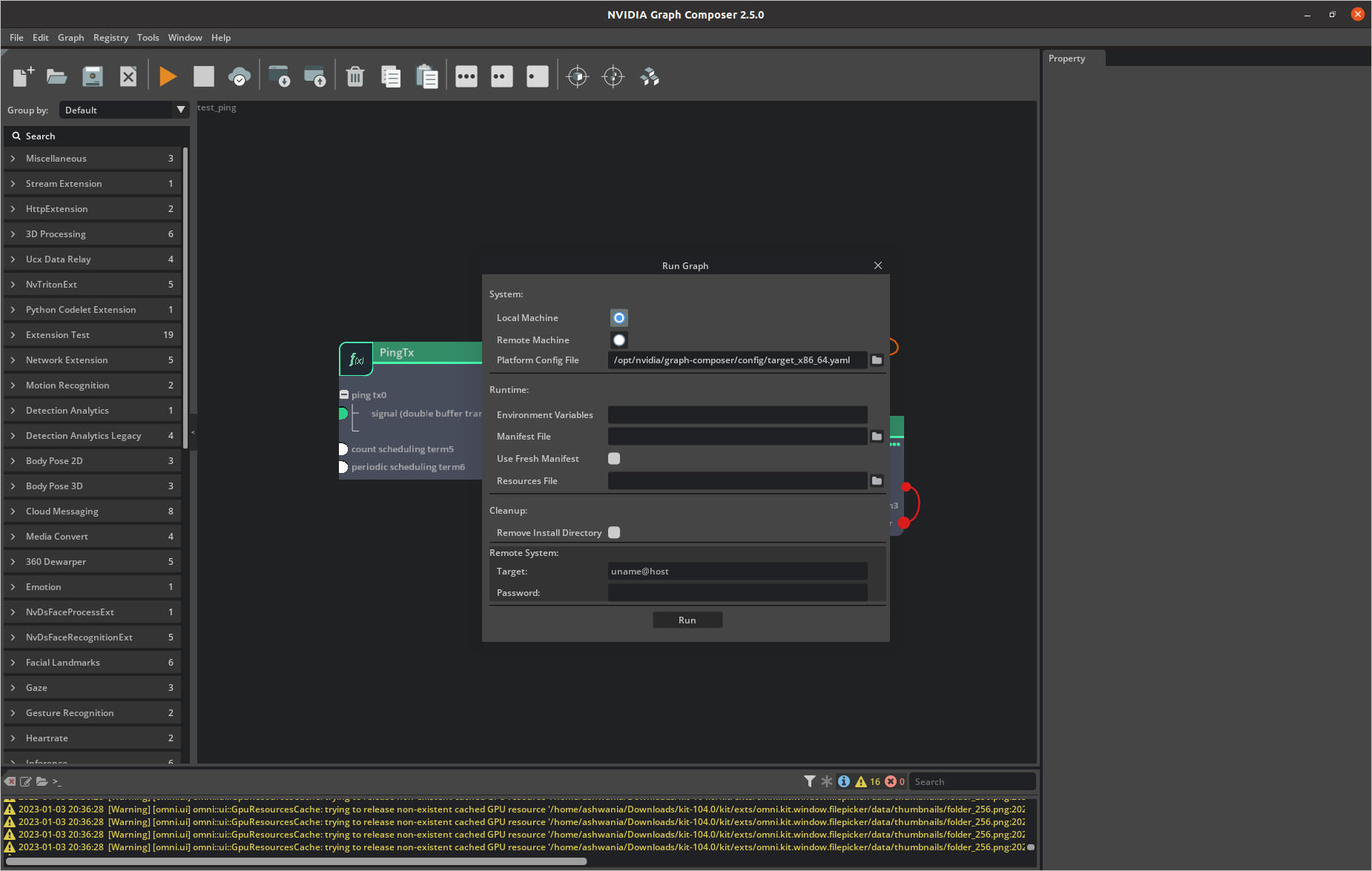Open the console filter funnel icon
This screenshot has height=871, width=1372.
pyautogui.click(x=810, y=781)
